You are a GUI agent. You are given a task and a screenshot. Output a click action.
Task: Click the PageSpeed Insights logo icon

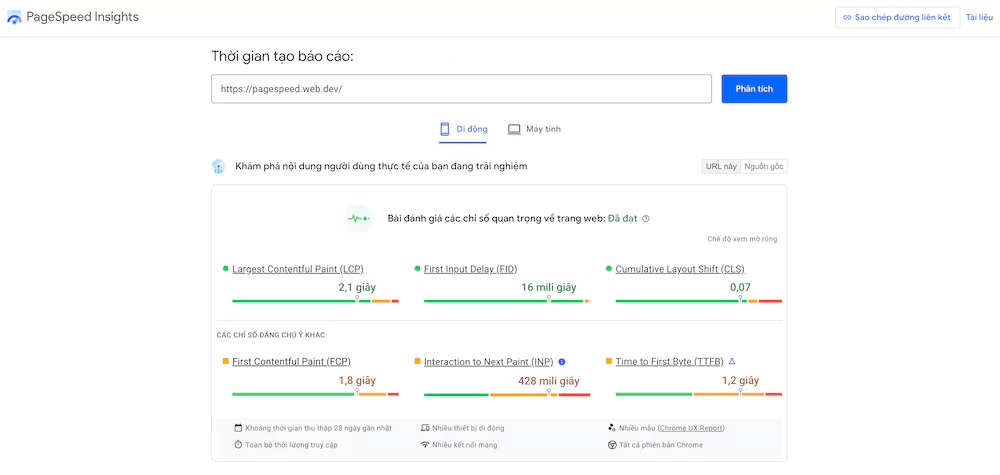coord(14,18)
